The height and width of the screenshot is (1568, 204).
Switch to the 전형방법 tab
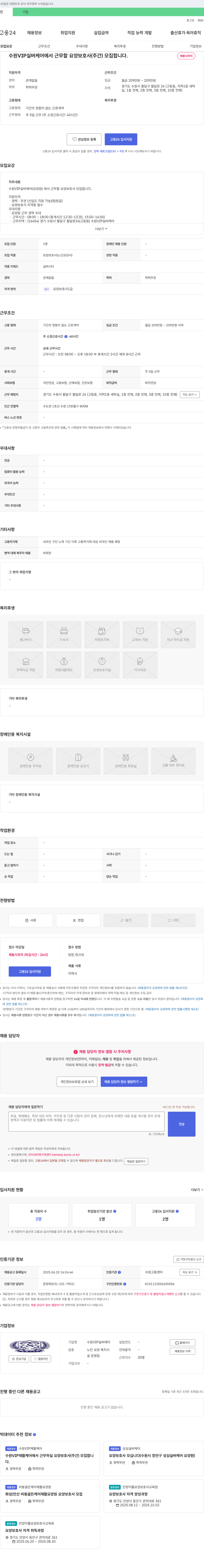(x=158, y=46)
